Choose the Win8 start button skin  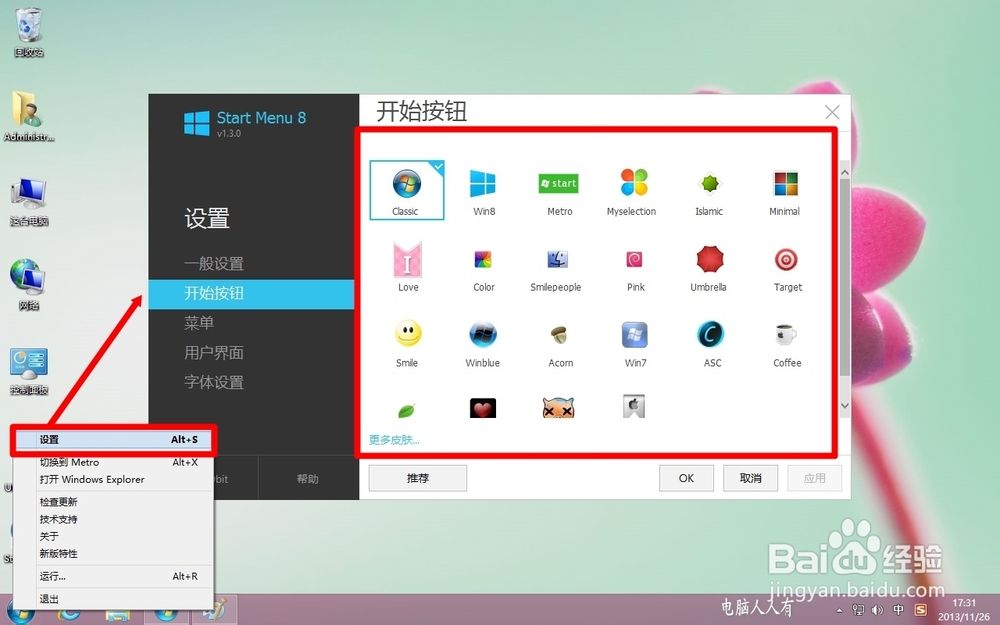[x=483, y=191]
